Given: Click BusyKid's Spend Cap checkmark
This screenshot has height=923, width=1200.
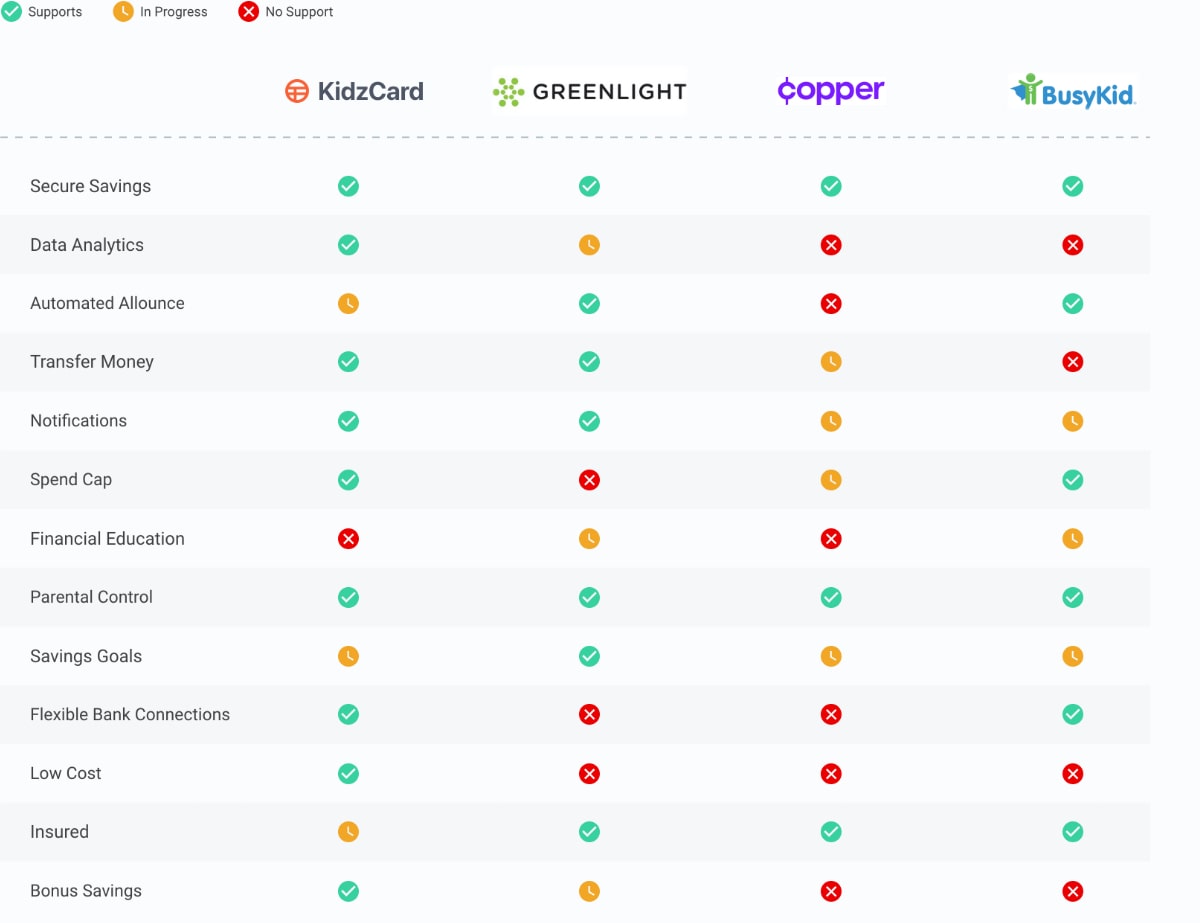Looking at the screenshot, I should 1073,480.
